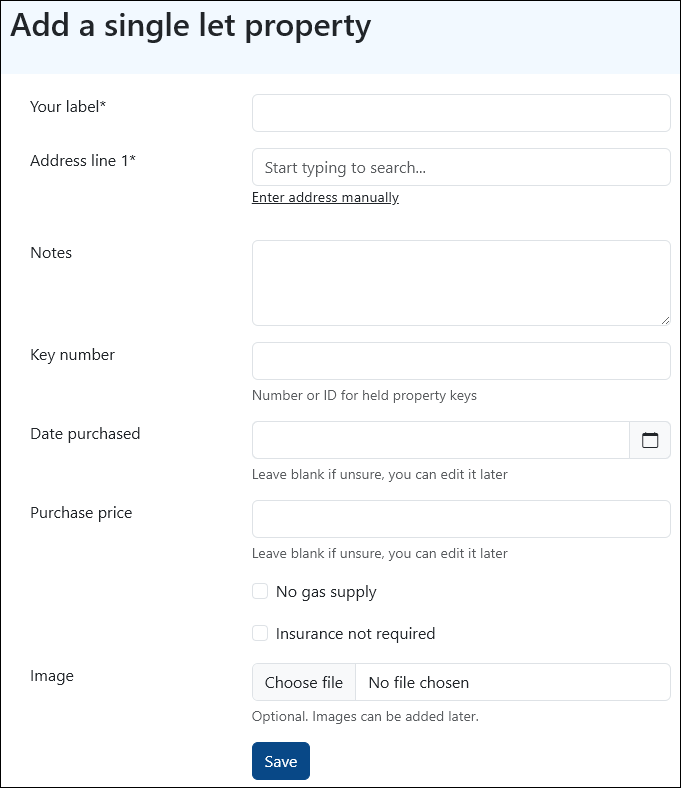Image resolution: width=681 pixels, height=788 pixels.
Task: Click the No gas supply label text
Action: pyautogui.click(x=326, y=592)
